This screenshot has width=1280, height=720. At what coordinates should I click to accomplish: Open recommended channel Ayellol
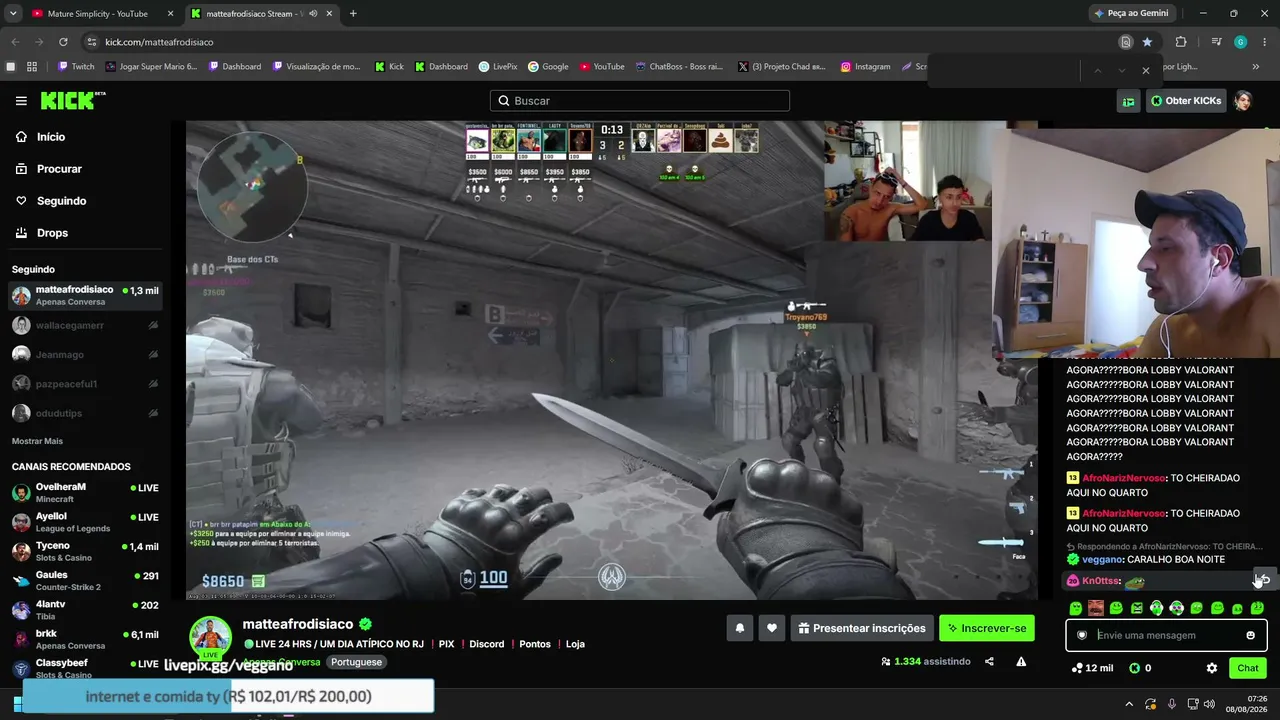pos(85,522)
